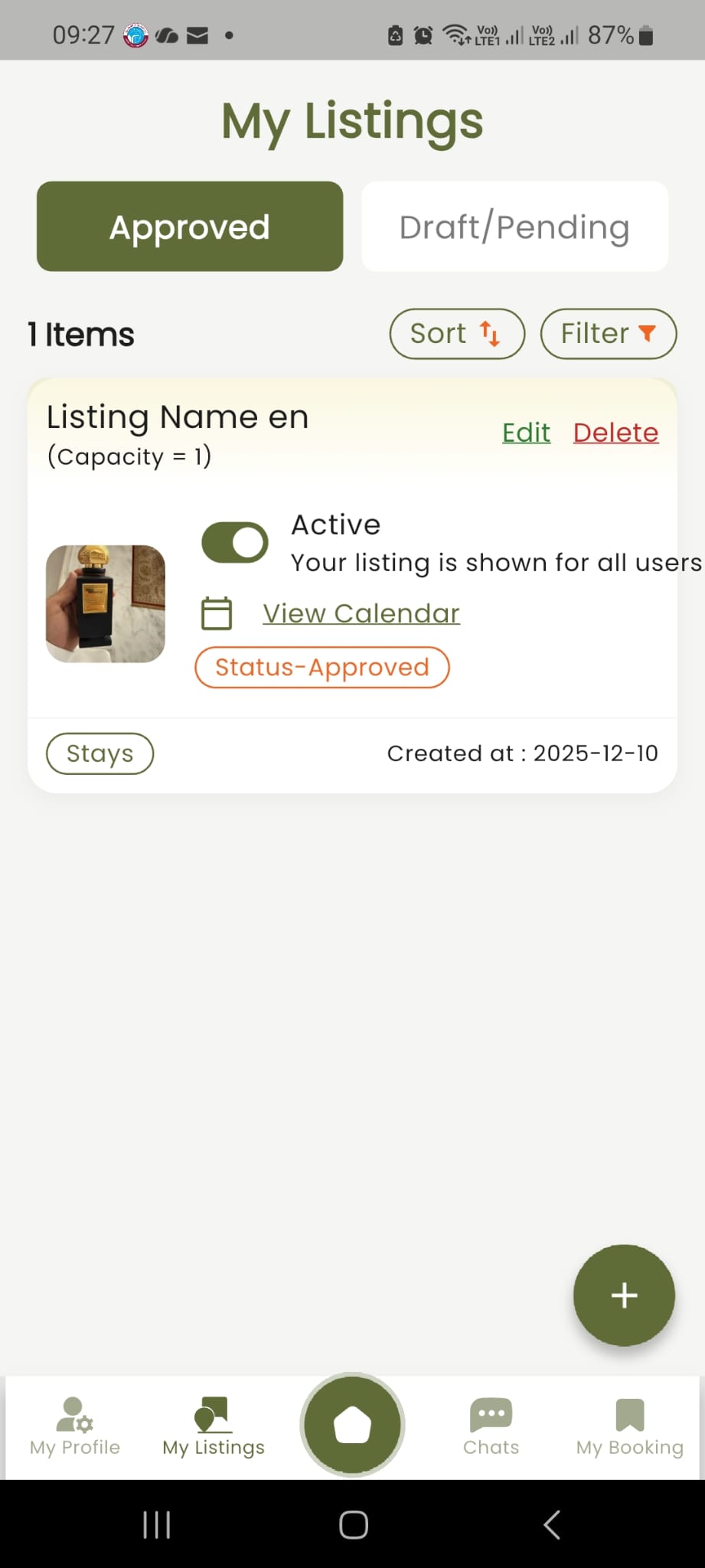
Task: Open the listing's perfume bottle thumbnail
Action: pyautogui.click(x=106, y=603)
